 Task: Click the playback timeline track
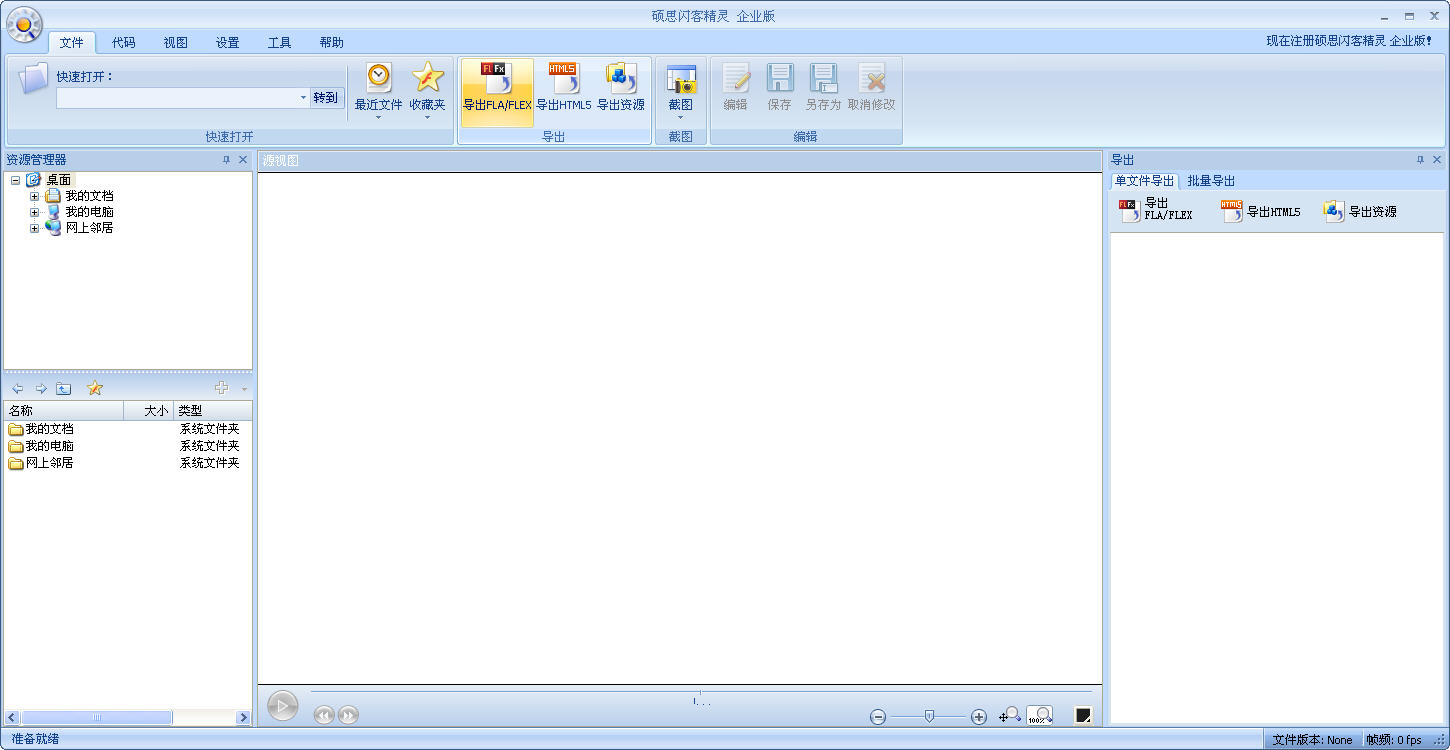[700, 691]
